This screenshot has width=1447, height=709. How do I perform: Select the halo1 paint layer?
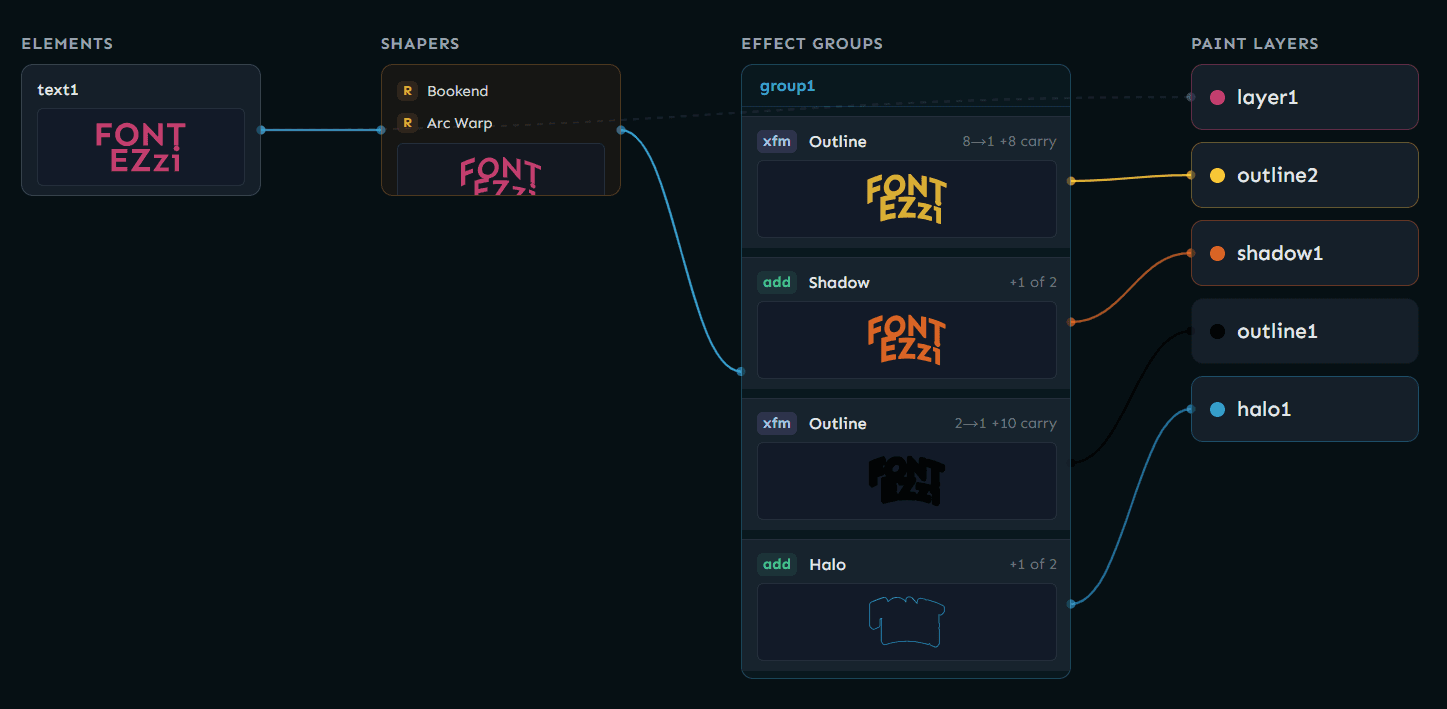1305,409
